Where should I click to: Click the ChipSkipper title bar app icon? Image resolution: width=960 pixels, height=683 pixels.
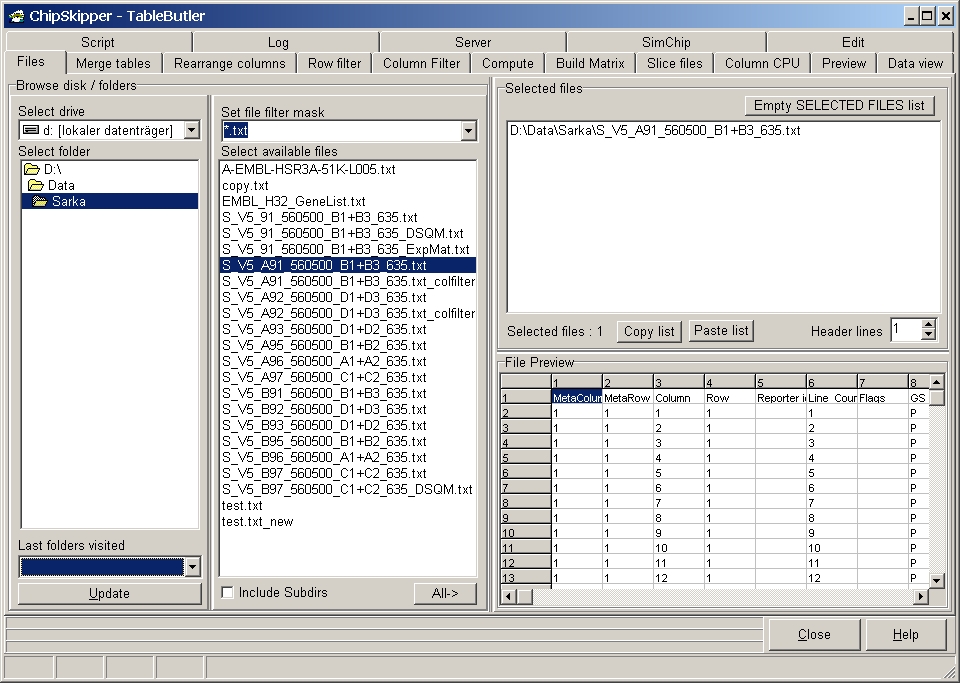[x=16, y=16]
